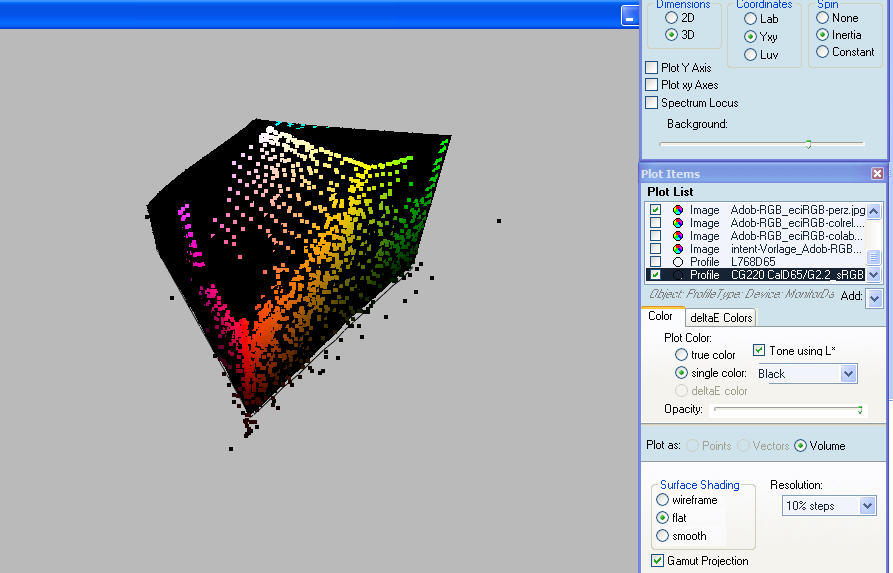Viewport: 893px width, 573px height.
Task: Open the Add dropdown in Plot Items
Action: [x=874, y=298]
